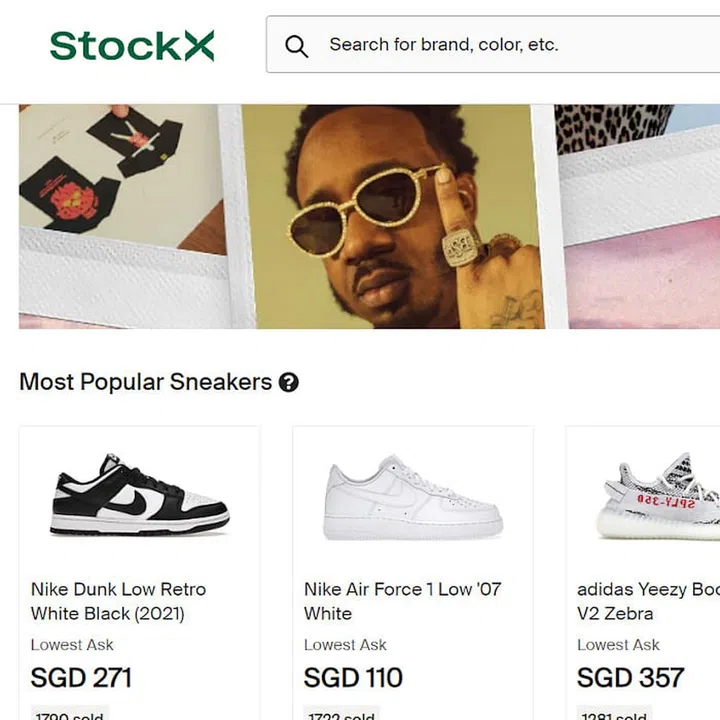
Task: Click the sold count under Nike Dunk
Action: [x=71, y=714]
